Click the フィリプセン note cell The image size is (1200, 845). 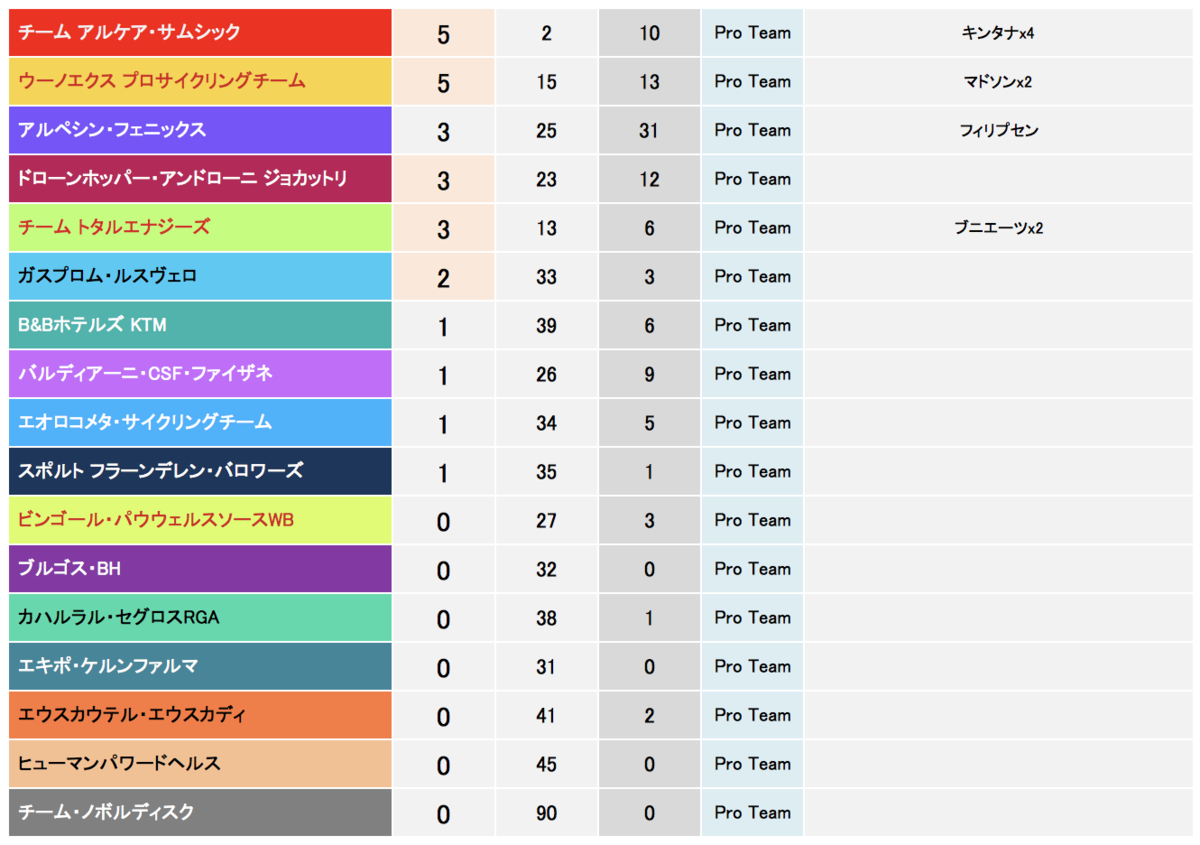coord(998,130)
